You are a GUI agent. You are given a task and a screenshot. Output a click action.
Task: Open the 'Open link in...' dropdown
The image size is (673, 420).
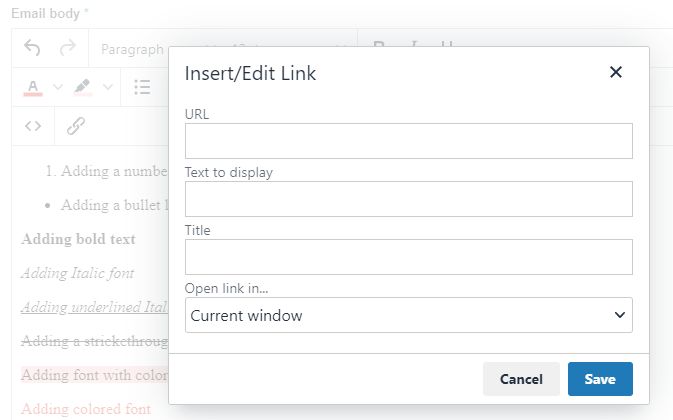point(408,315)
